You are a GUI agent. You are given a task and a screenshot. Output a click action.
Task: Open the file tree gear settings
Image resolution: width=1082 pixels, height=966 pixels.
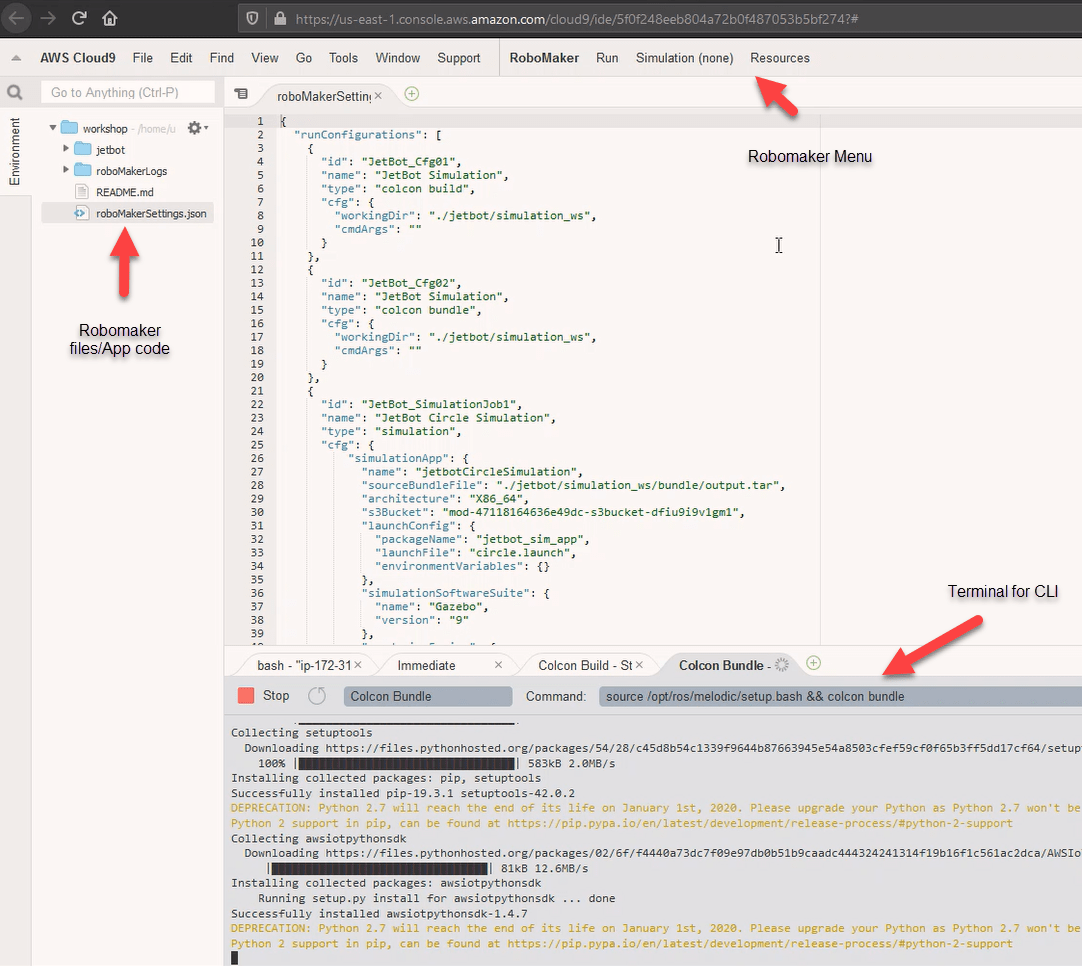[x=196, y=128]
